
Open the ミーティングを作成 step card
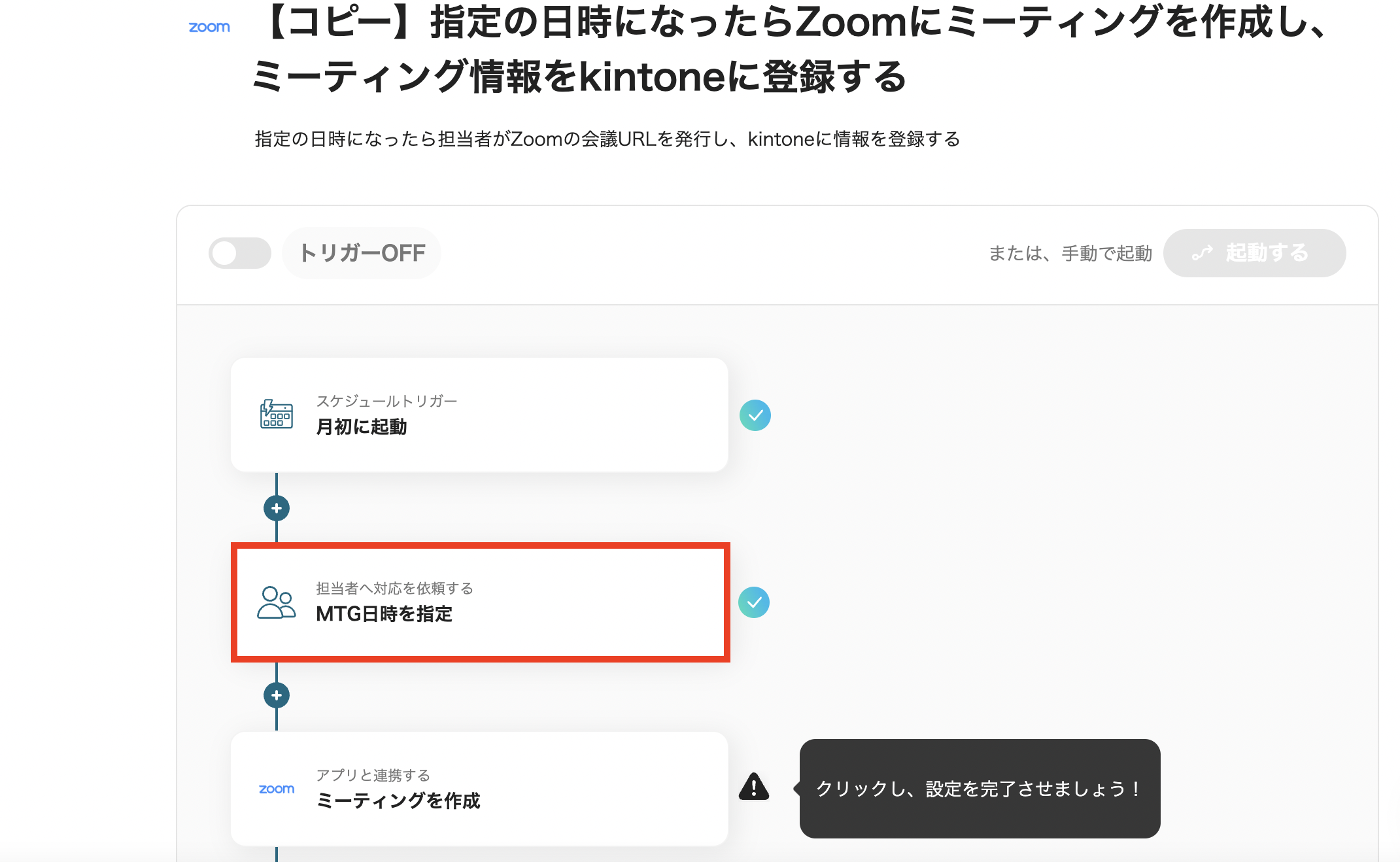point(479,789)
